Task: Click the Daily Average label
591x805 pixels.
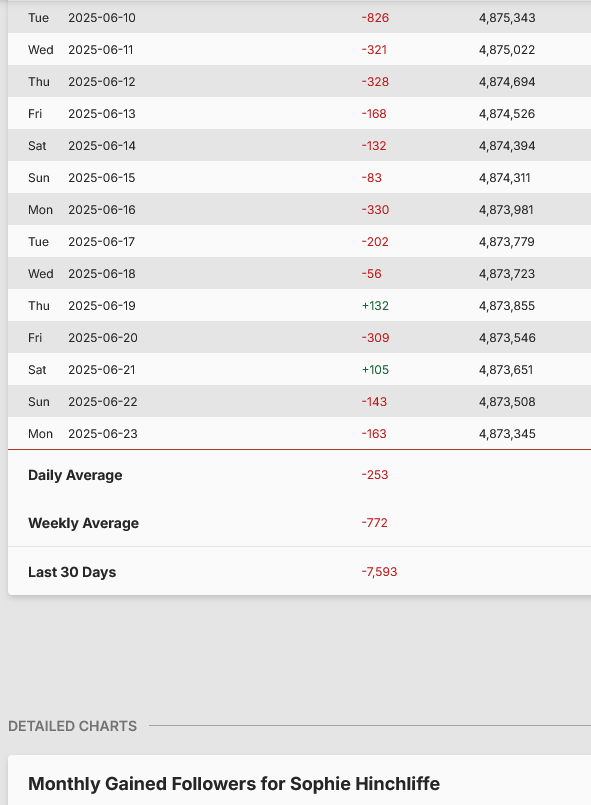Action: click(x=75, y=475)
